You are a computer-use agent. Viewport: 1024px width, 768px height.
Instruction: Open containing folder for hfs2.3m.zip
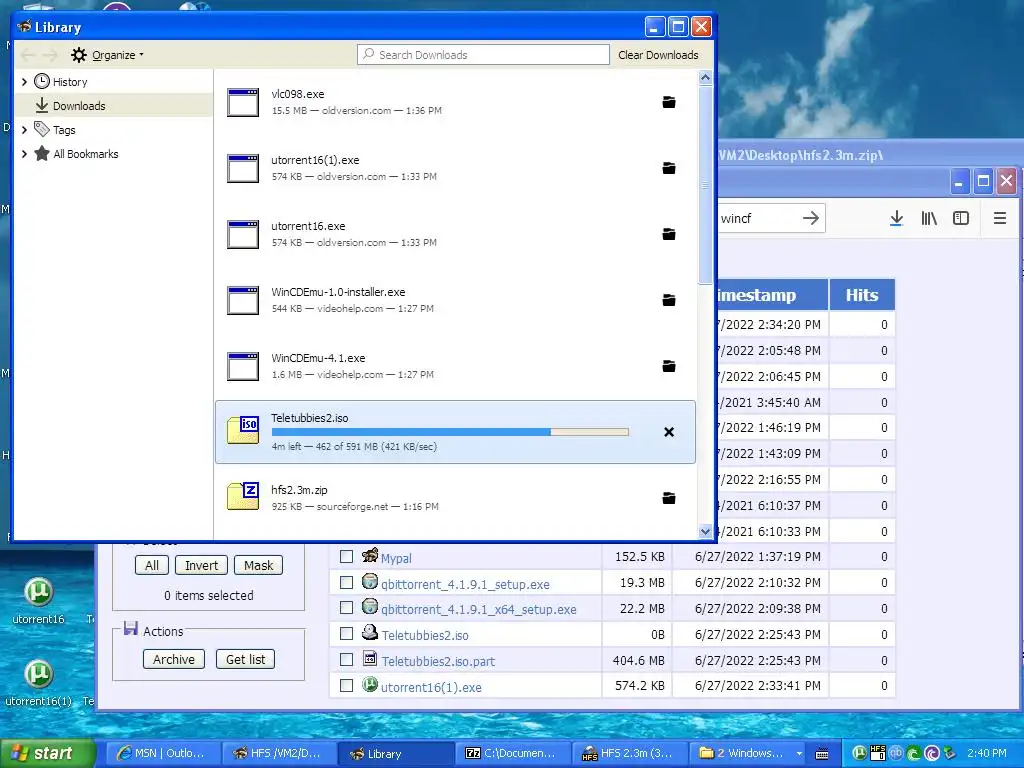coord(669,498)
